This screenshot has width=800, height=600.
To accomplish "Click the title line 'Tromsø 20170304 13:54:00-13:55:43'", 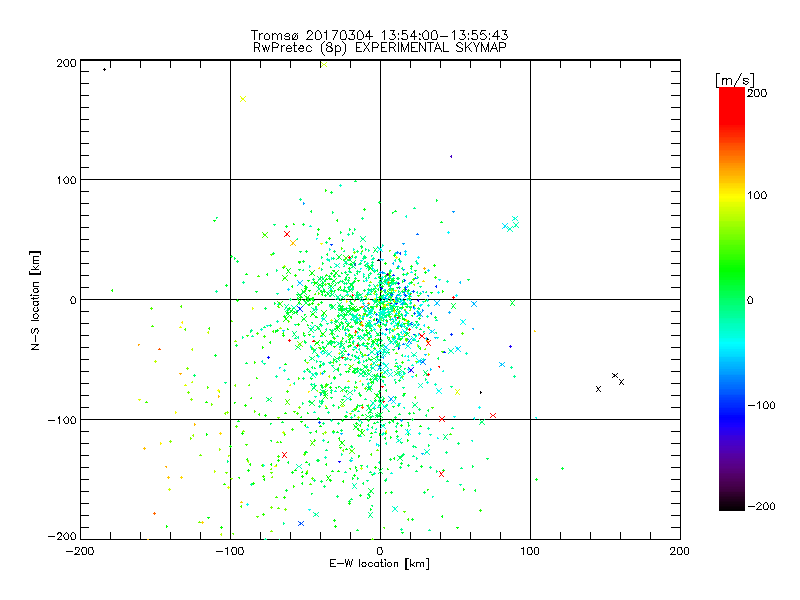I will (379, 35).
